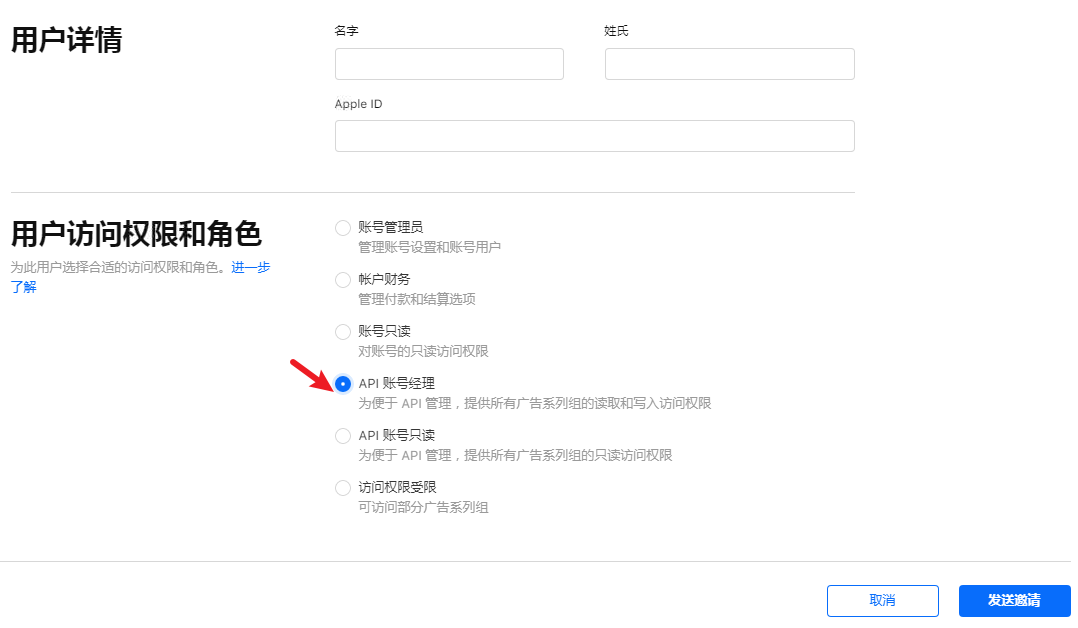Enable the "账号只读" access option
This screenshot has width=1078, height=628.
pyautogui.click(x=343, y=331)
